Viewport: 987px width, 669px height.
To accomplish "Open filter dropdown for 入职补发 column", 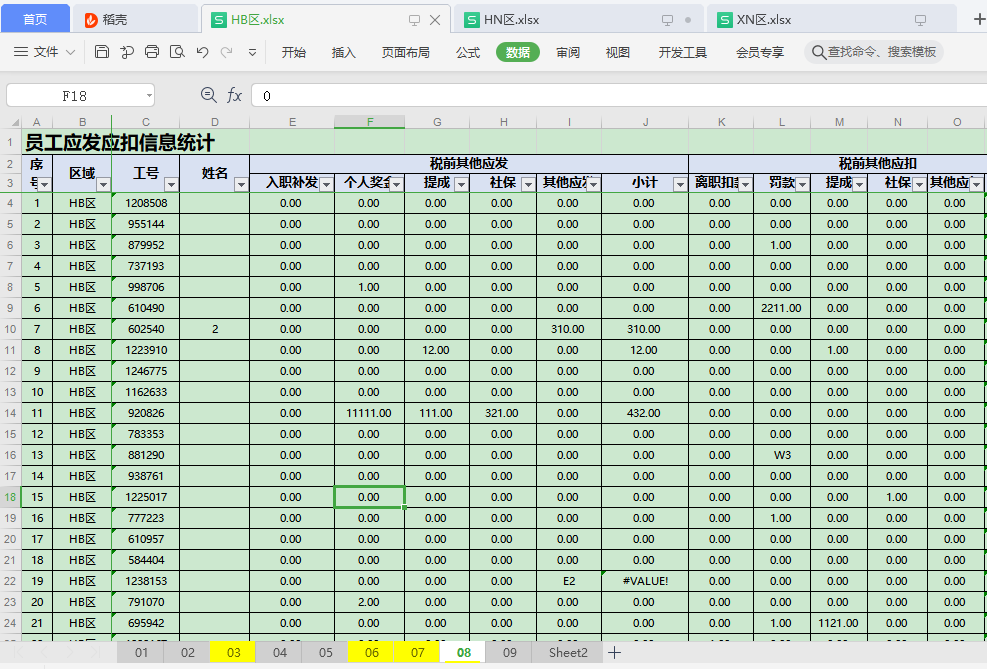I will (326, 184).
